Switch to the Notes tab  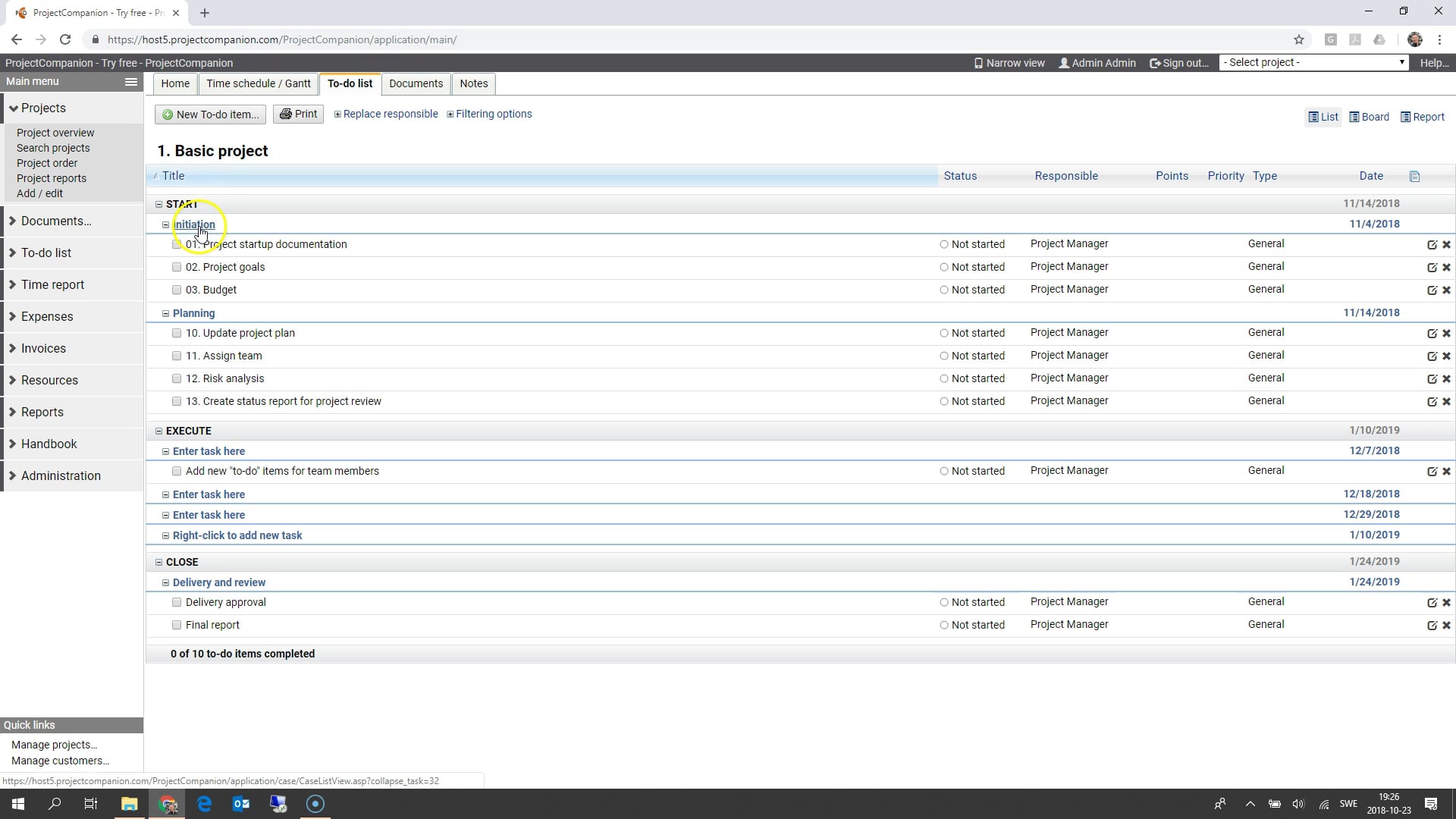click(474, 83)
